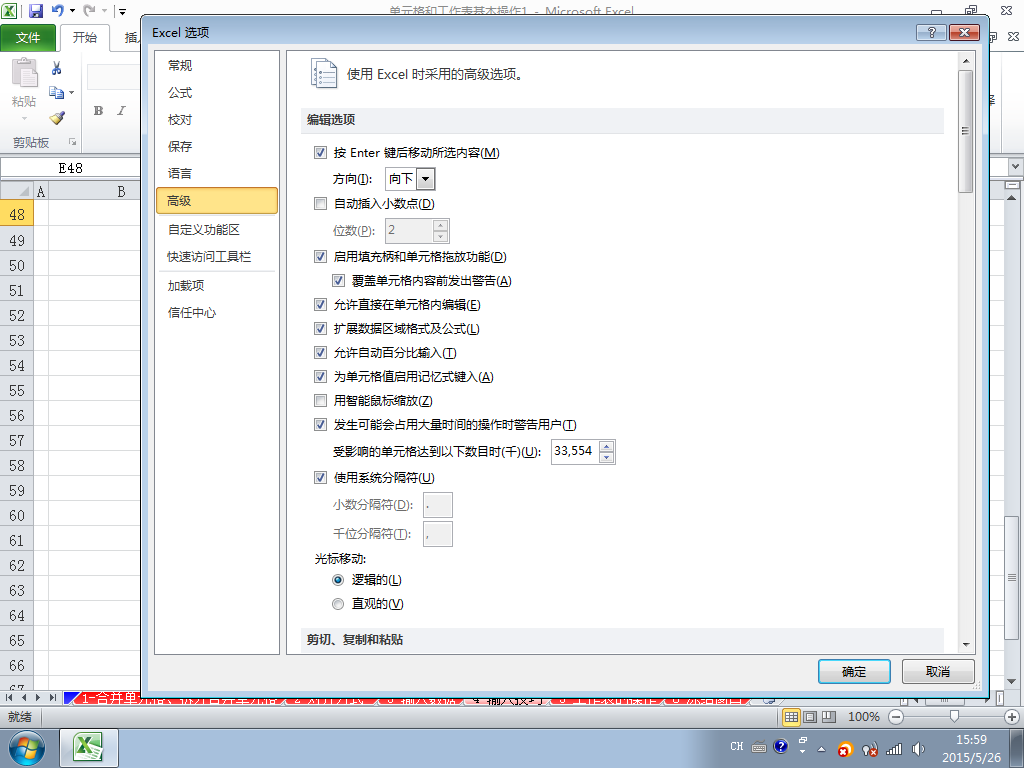Click the Save icon in quick access toolbar

(x=35, y=10)
